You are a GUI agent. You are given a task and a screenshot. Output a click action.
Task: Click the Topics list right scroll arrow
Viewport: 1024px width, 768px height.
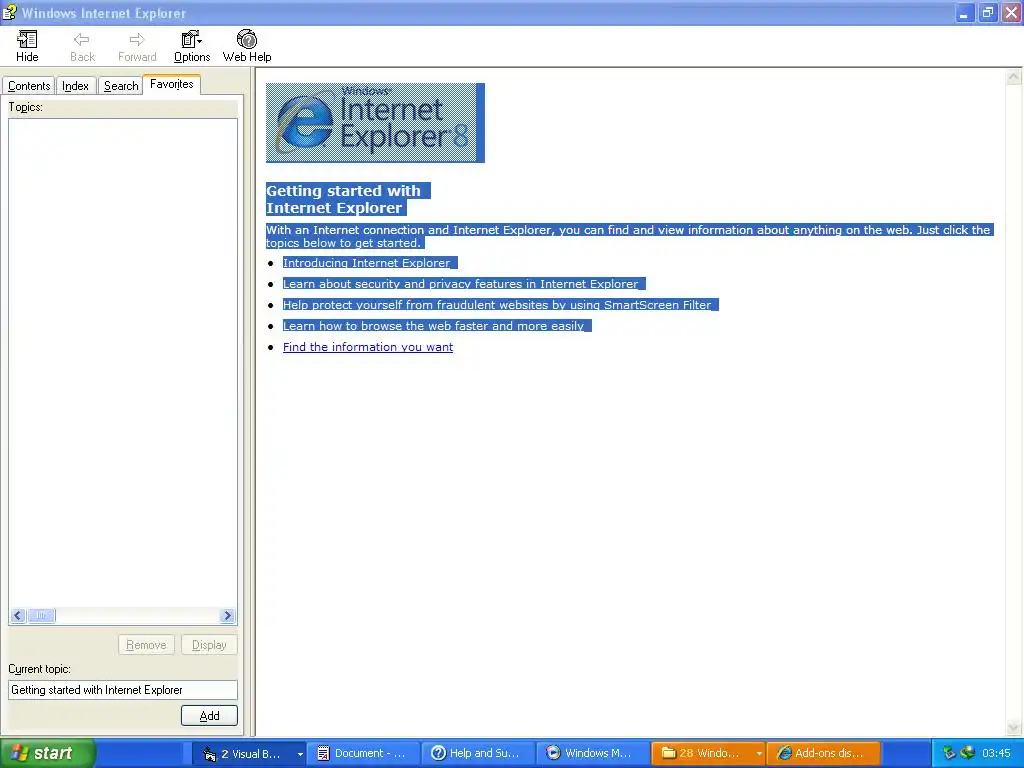pos(227,615)
